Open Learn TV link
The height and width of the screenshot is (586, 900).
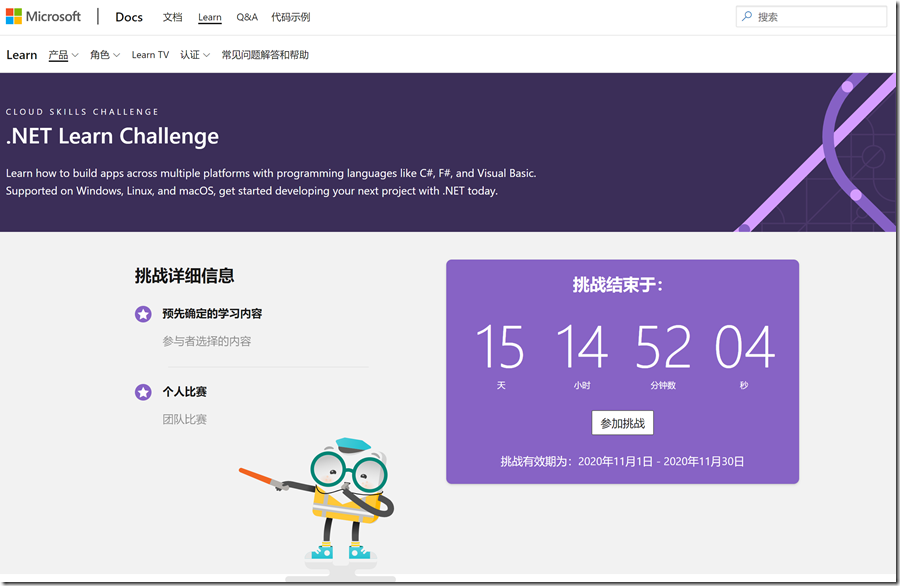point(150,55)
